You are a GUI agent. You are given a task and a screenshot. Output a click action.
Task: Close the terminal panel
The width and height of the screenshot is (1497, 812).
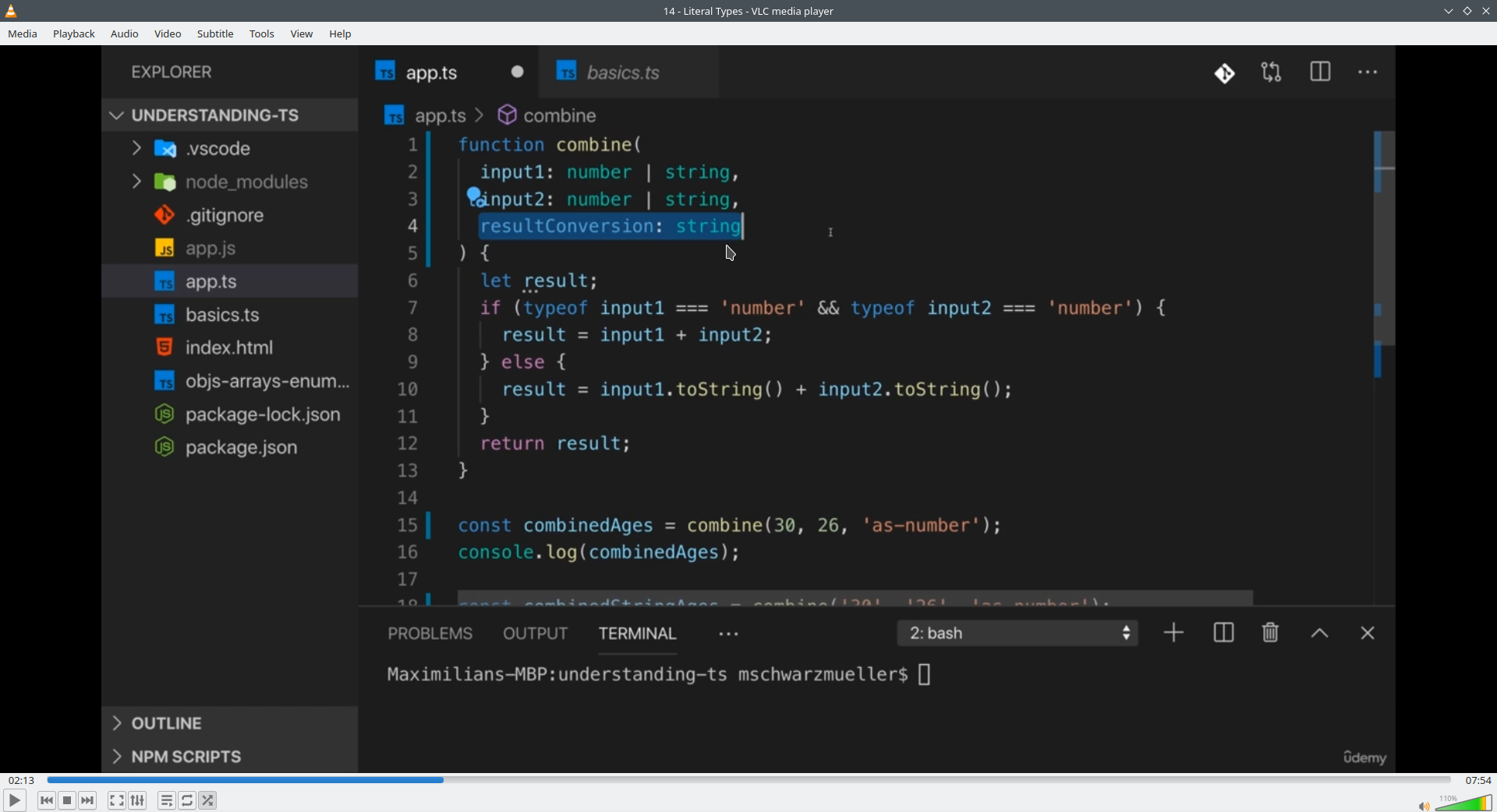click(x=1368, y=633)
